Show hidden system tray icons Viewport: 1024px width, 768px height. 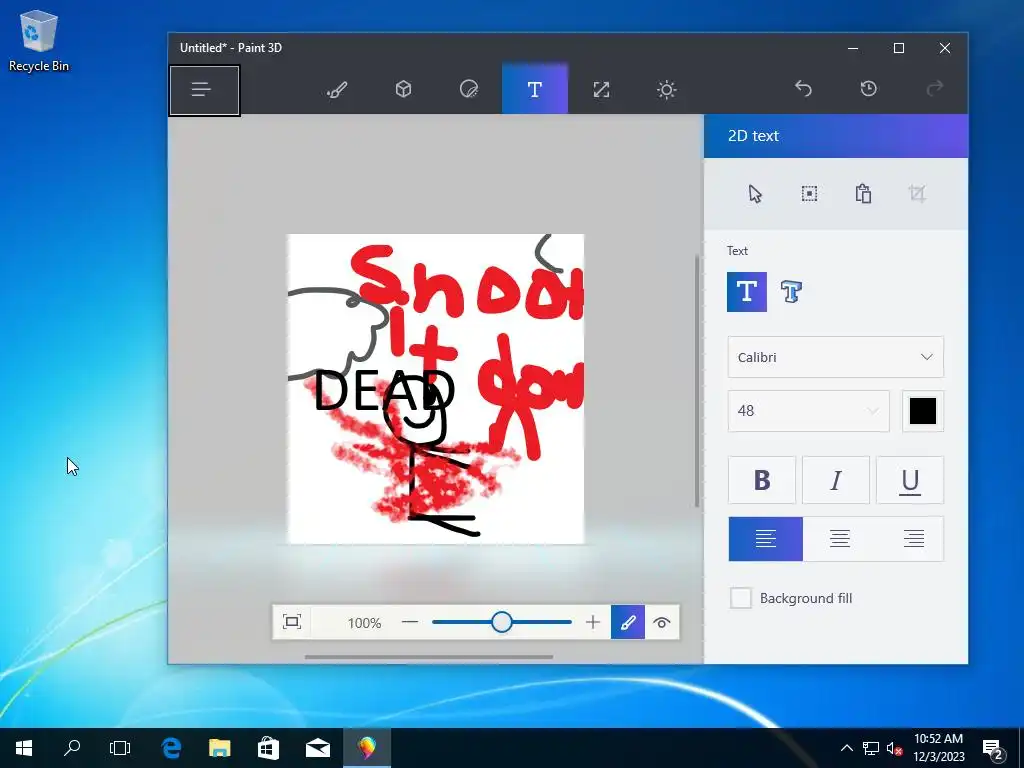pyautogui.click(x=846, y=748)
